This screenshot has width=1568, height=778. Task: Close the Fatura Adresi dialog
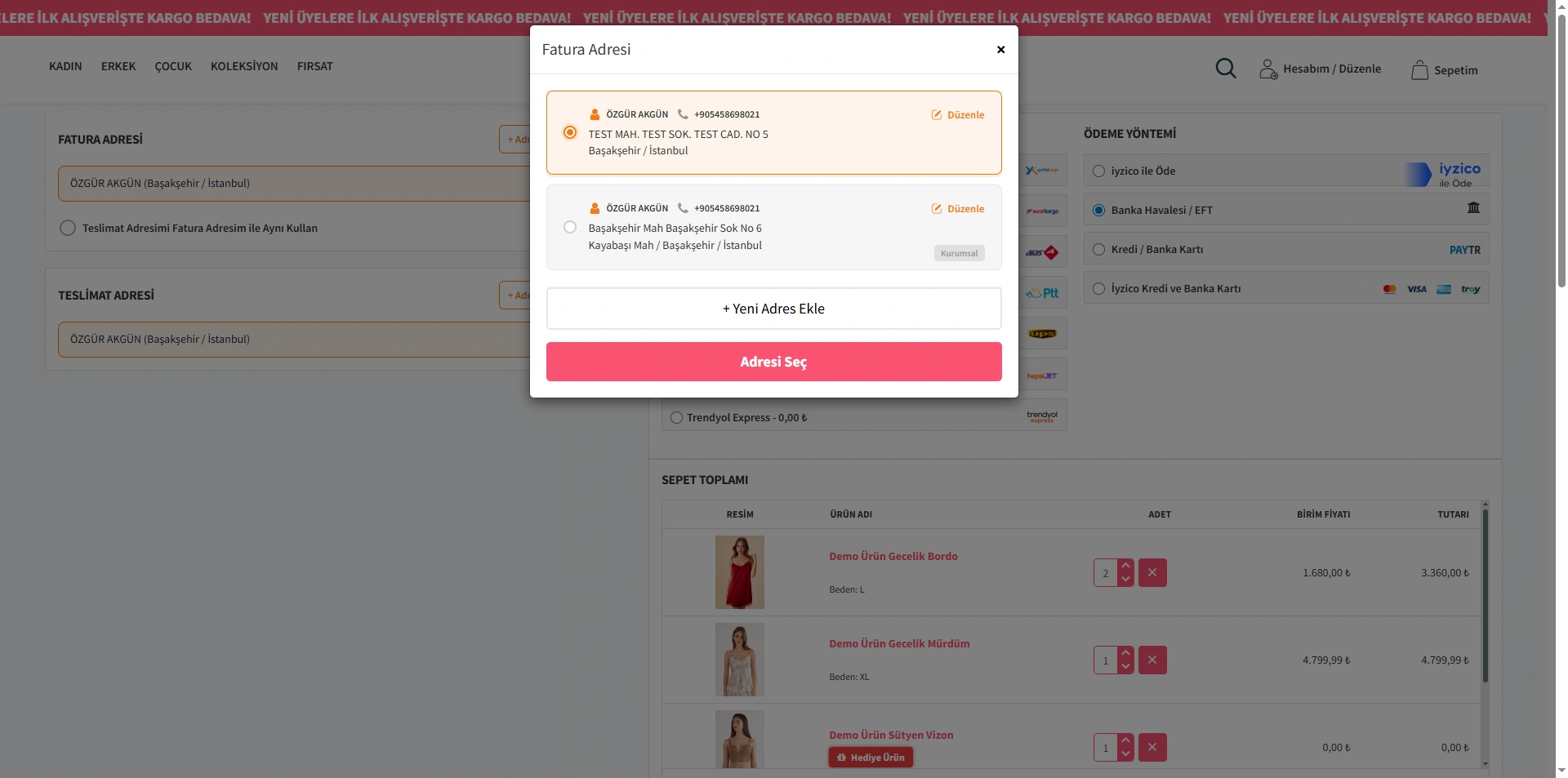coord(1000,50)
